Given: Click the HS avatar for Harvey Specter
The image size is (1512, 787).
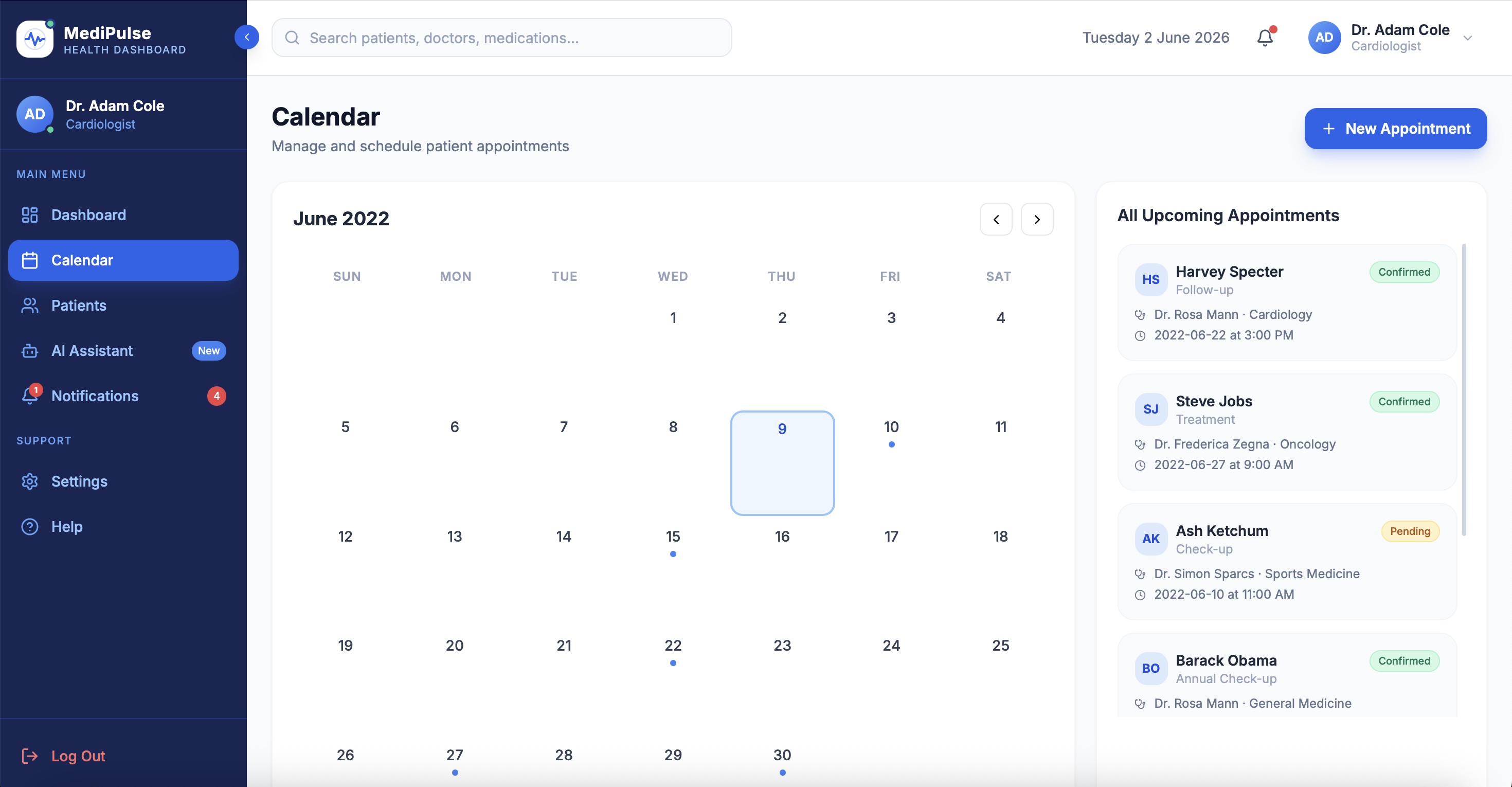Looking at the screenshot, I should point(1150,279).
